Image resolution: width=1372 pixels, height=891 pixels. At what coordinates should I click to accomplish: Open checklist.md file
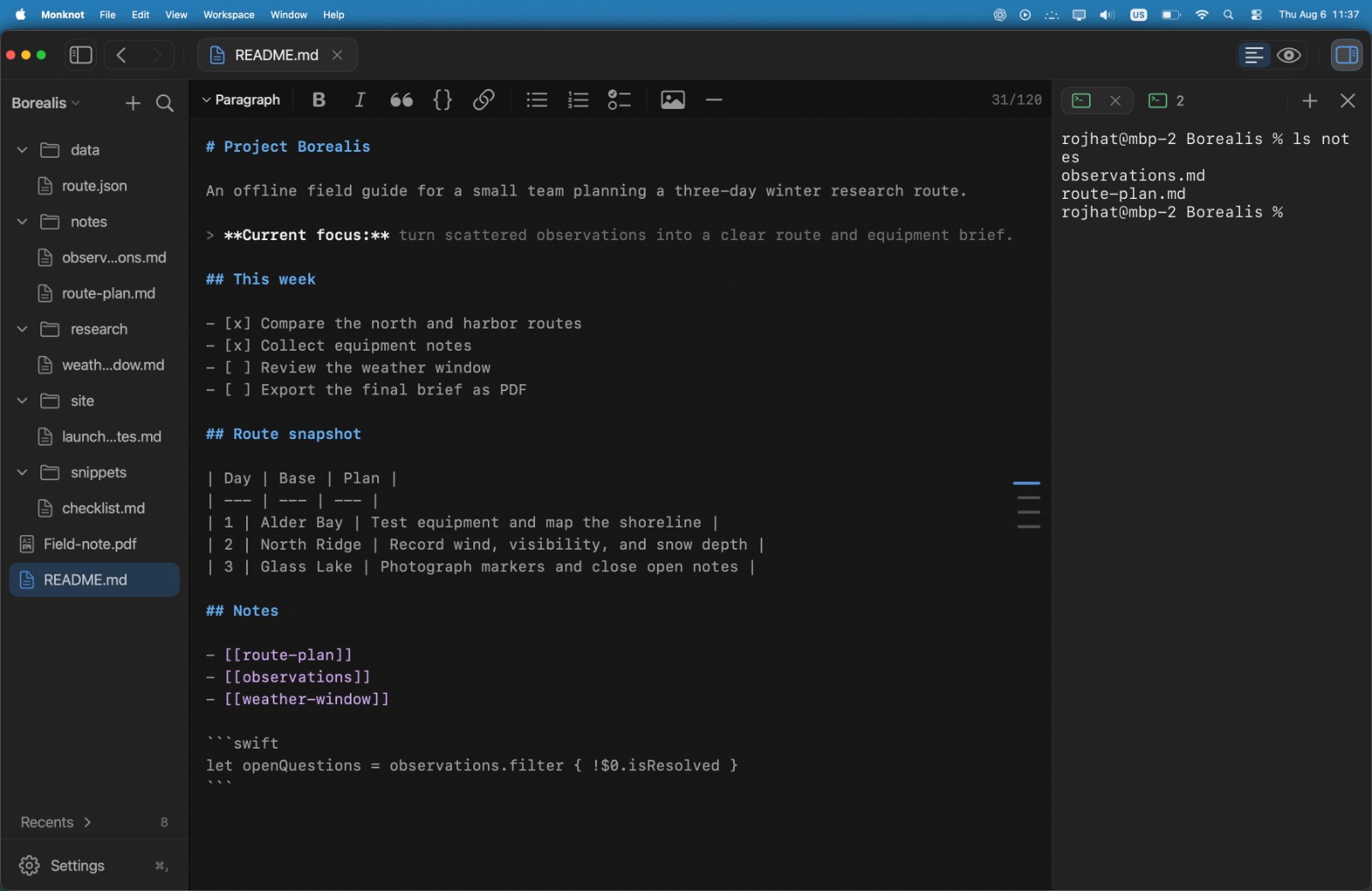94,509
